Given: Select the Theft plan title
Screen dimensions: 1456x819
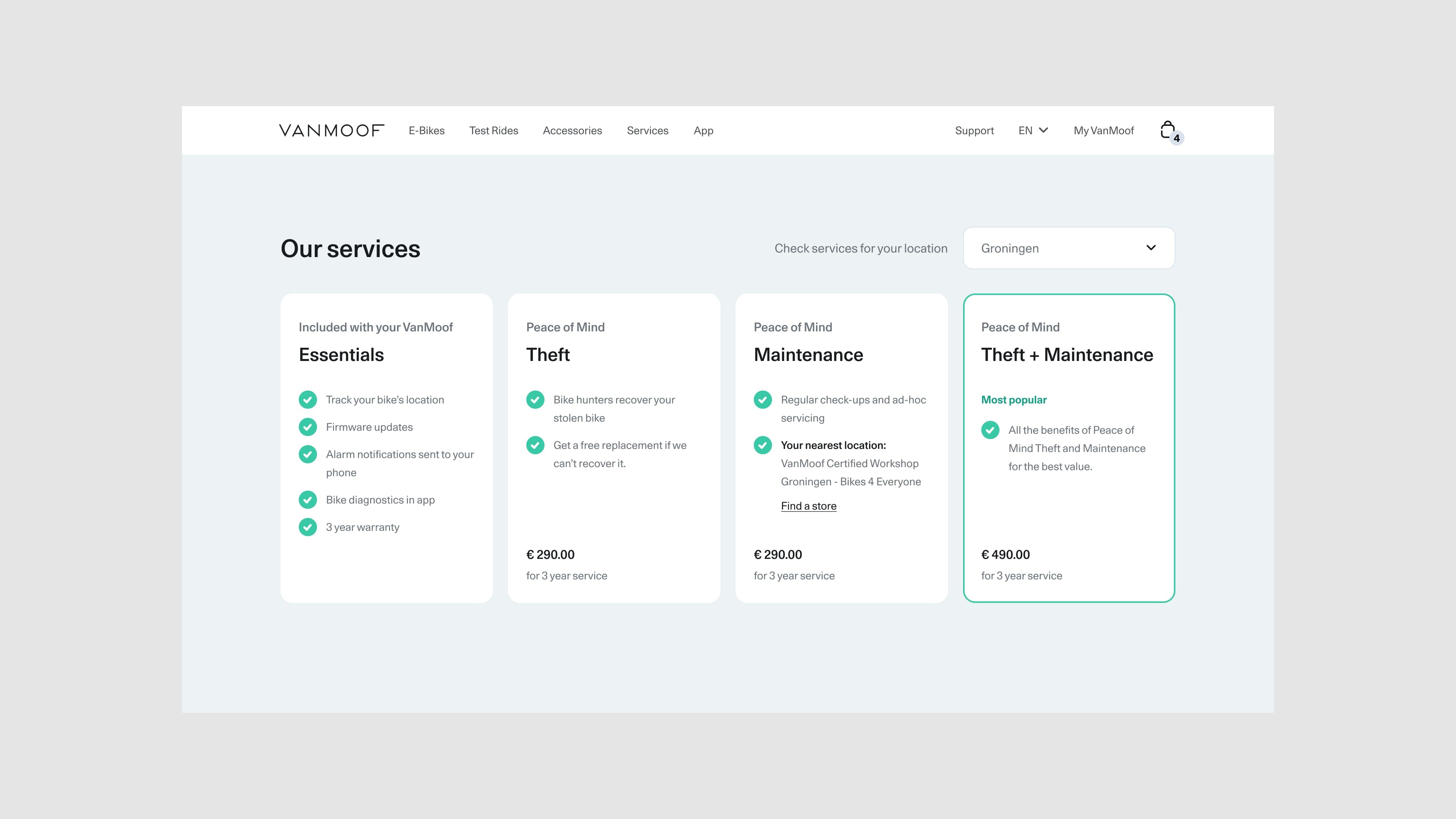Looking at the screenshot, I should (x=548, y=355).
